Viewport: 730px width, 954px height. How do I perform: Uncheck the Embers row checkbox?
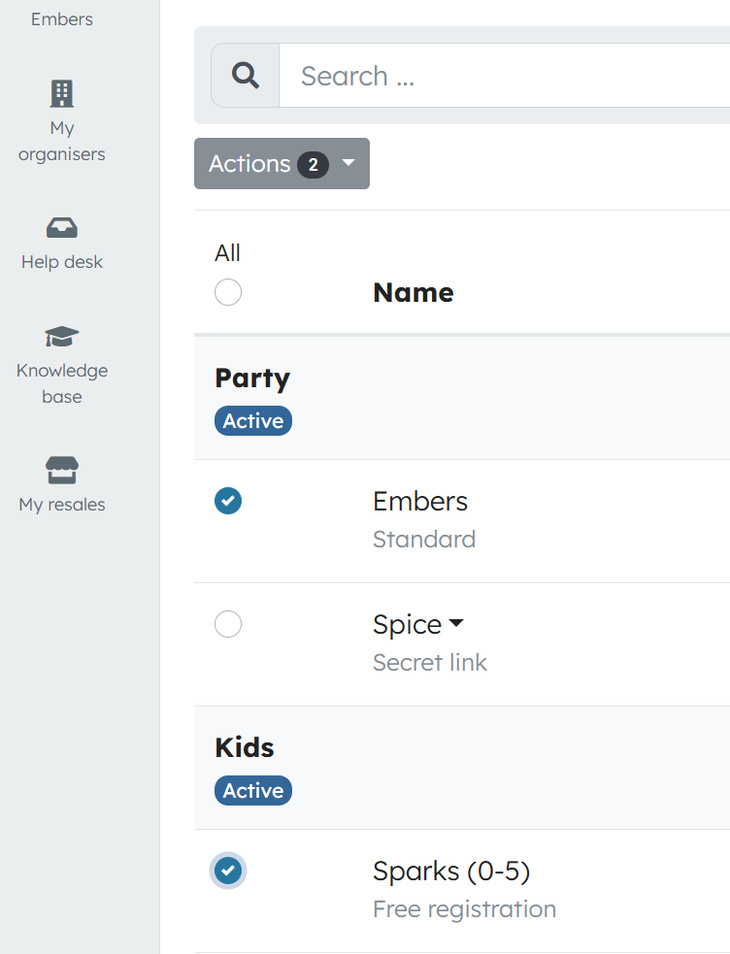tap(228, 501)
